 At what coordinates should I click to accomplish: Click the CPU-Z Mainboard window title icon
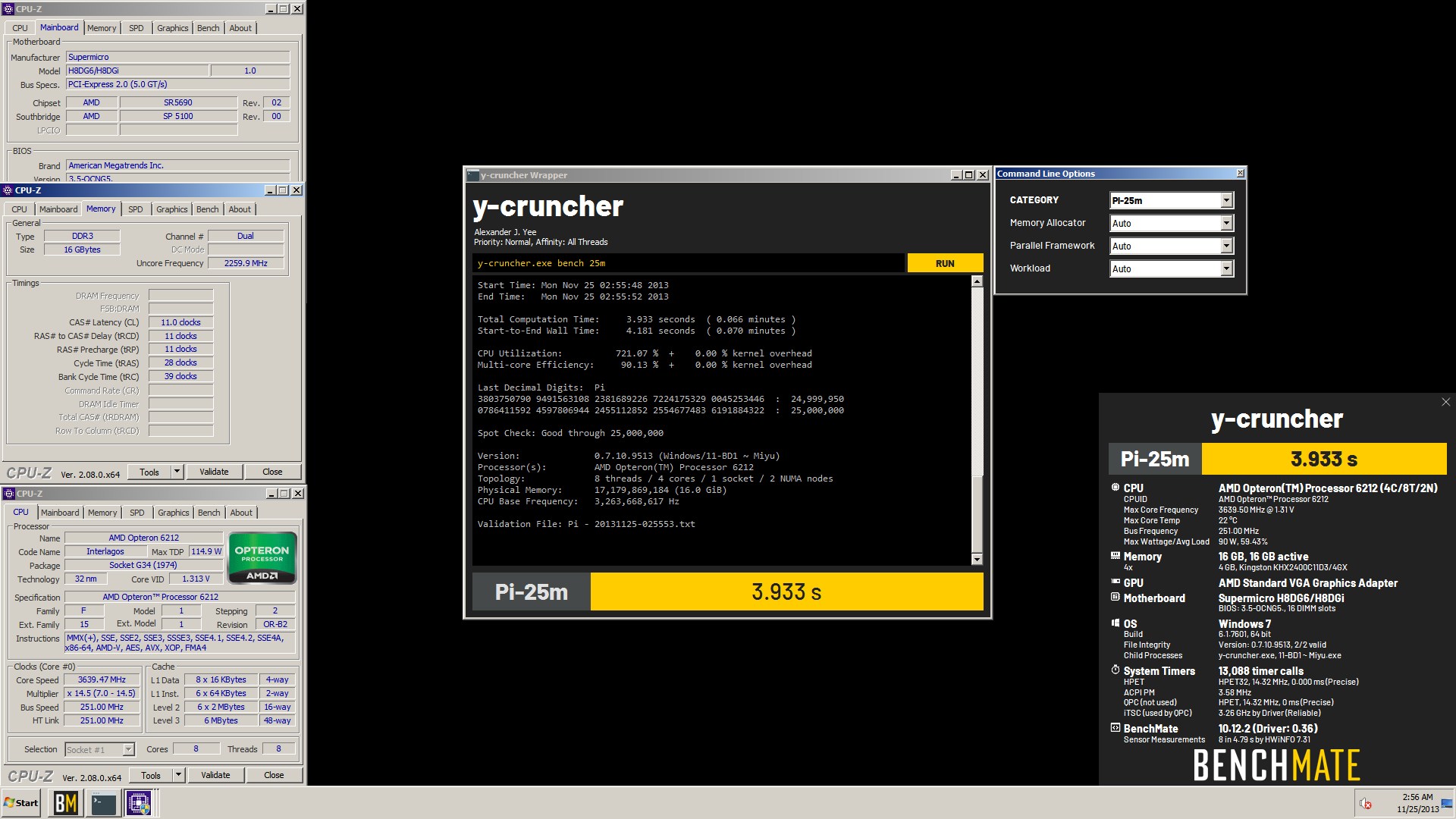8,9
